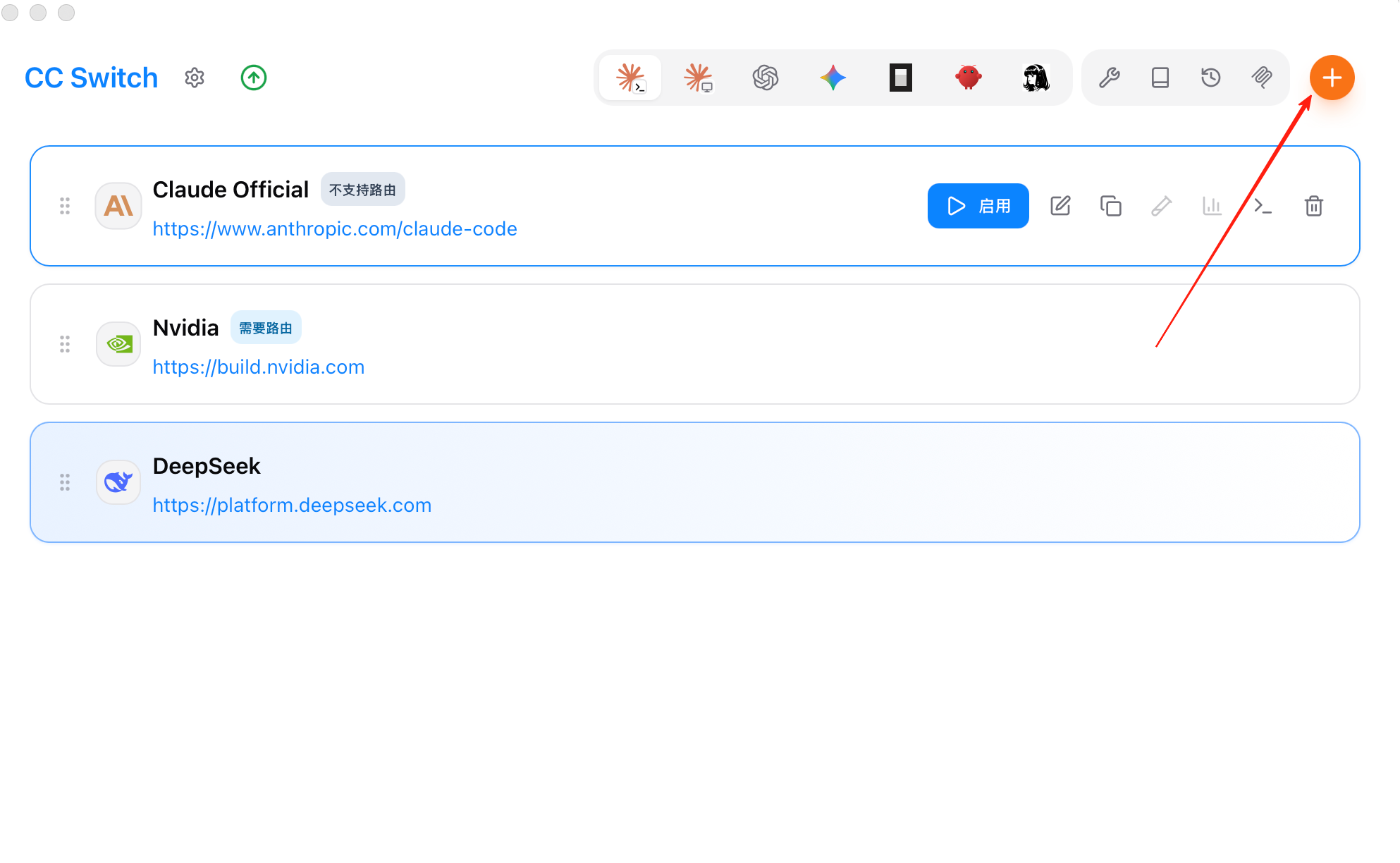The image size is (1400, 863).
Task: Click the green update arrow icon
Action: [x=254, y=78]
